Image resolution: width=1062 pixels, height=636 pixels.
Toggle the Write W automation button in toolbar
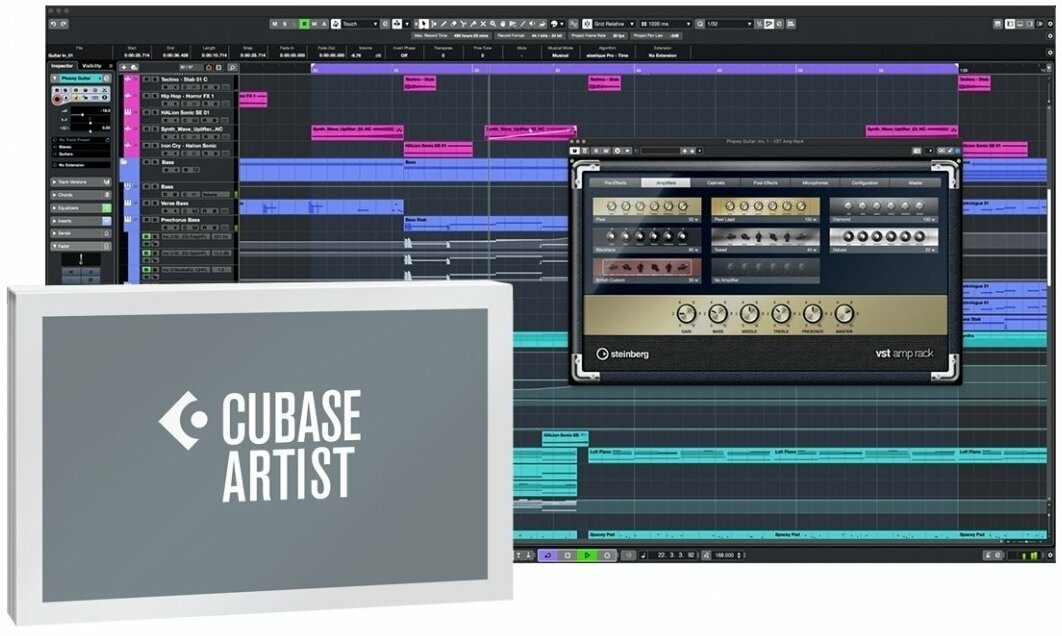point(314,24)
